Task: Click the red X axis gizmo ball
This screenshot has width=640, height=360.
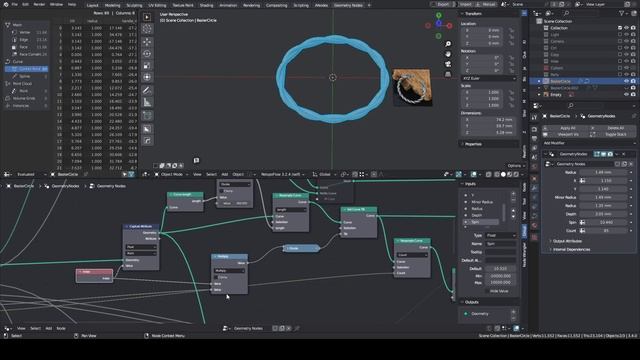Action: [x=449, y=26]
